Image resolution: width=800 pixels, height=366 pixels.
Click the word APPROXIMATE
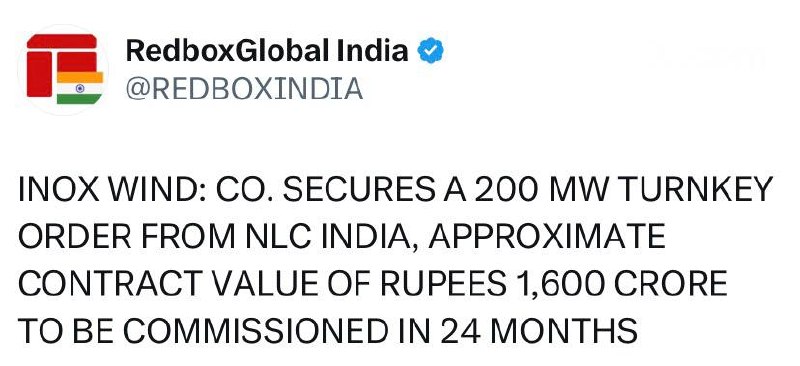pyautogui.click(x=547, y=237)
